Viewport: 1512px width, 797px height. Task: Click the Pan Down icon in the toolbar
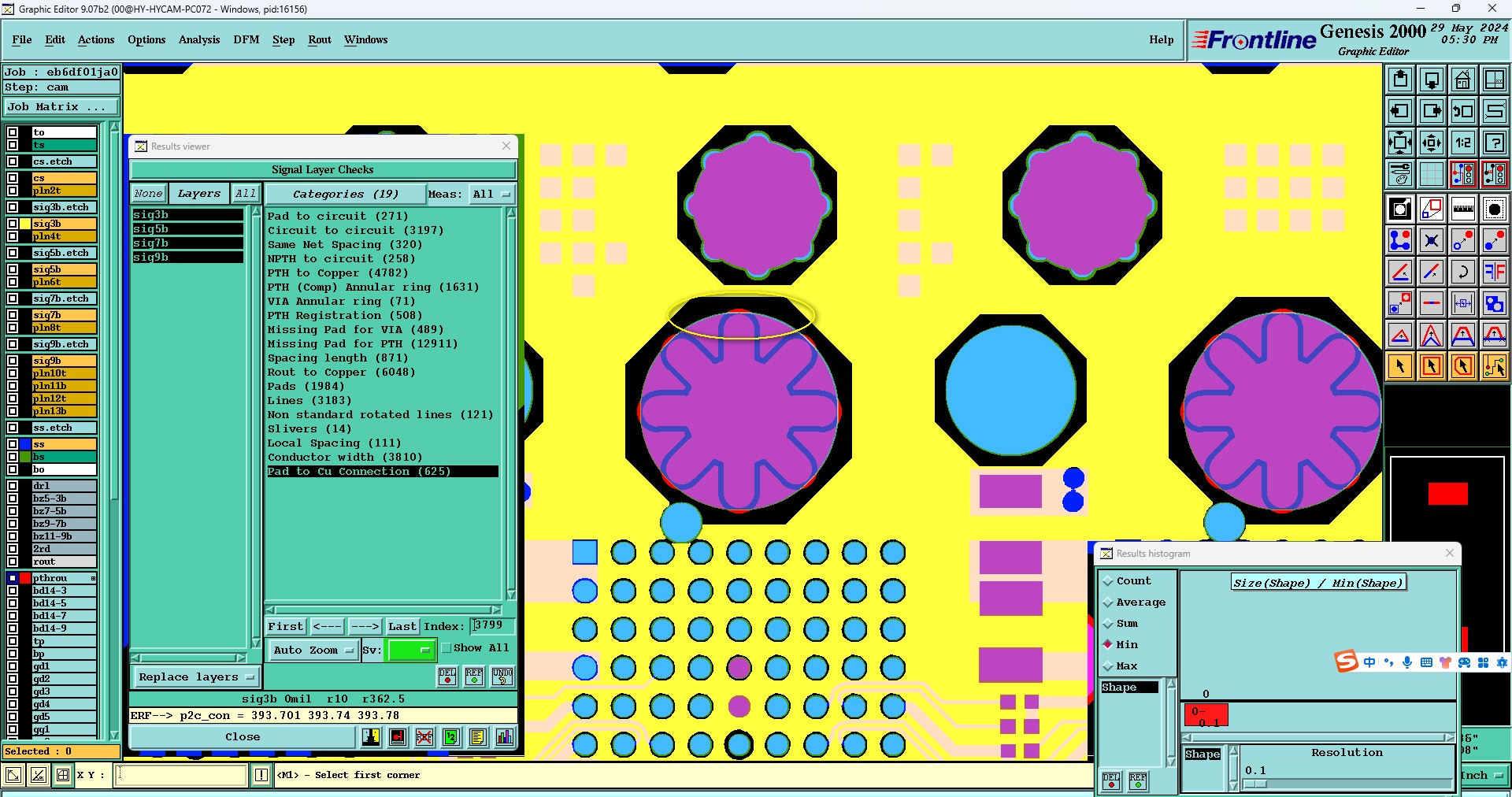pos(1432,80)
